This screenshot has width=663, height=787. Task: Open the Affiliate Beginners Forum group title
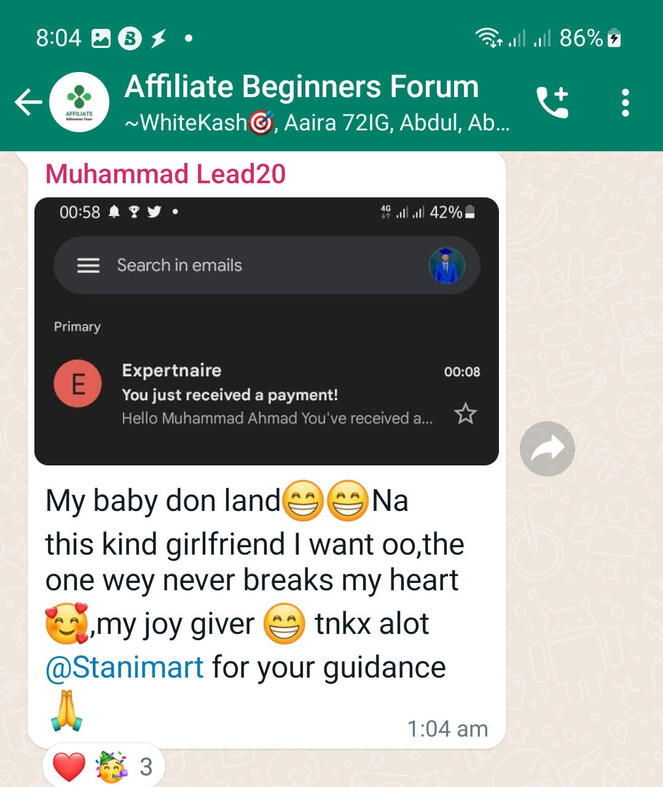tap(302, 86)
